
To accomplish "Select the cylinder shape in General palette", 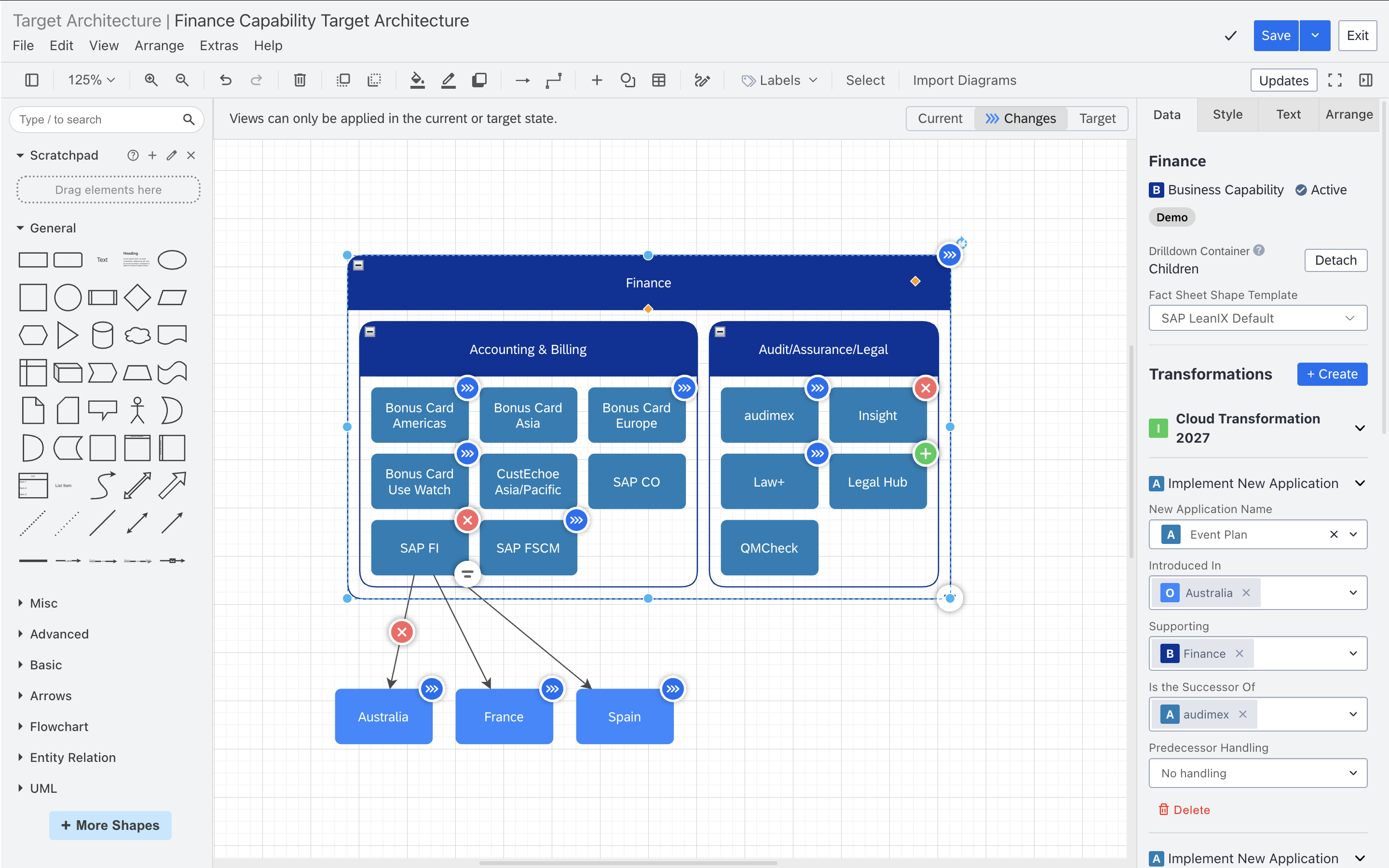I will [x=103, y=335].
